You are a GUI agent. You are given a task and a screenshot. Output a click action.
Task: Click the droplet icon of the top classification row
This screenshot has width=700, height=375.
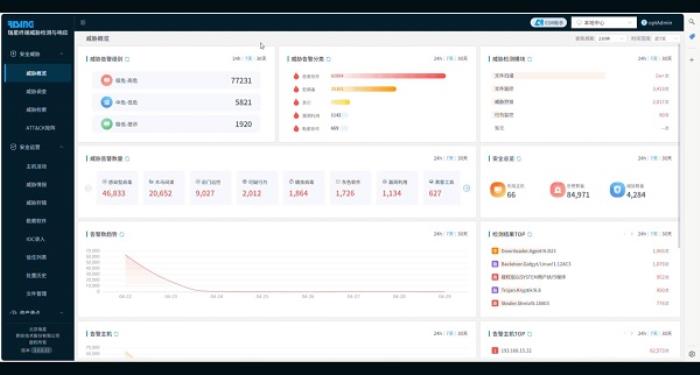(296, 76)
